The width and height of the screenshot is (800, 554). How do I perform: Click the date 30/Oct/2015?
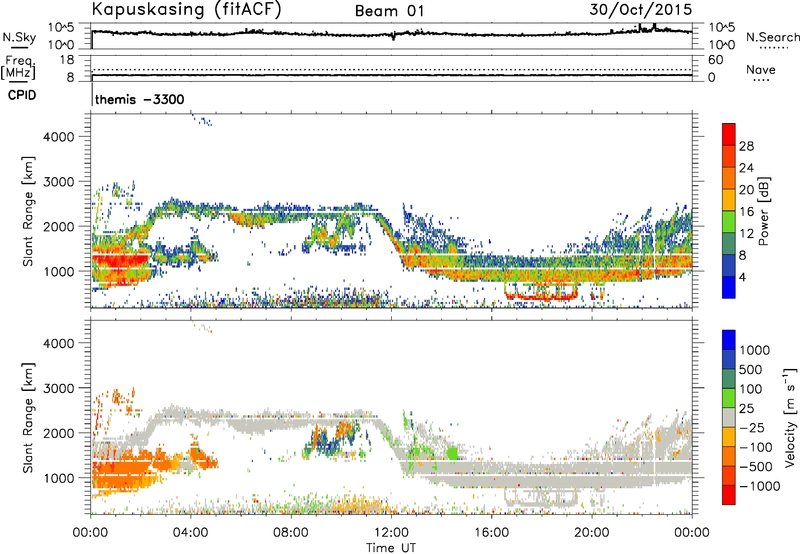[x=641, y=10]
